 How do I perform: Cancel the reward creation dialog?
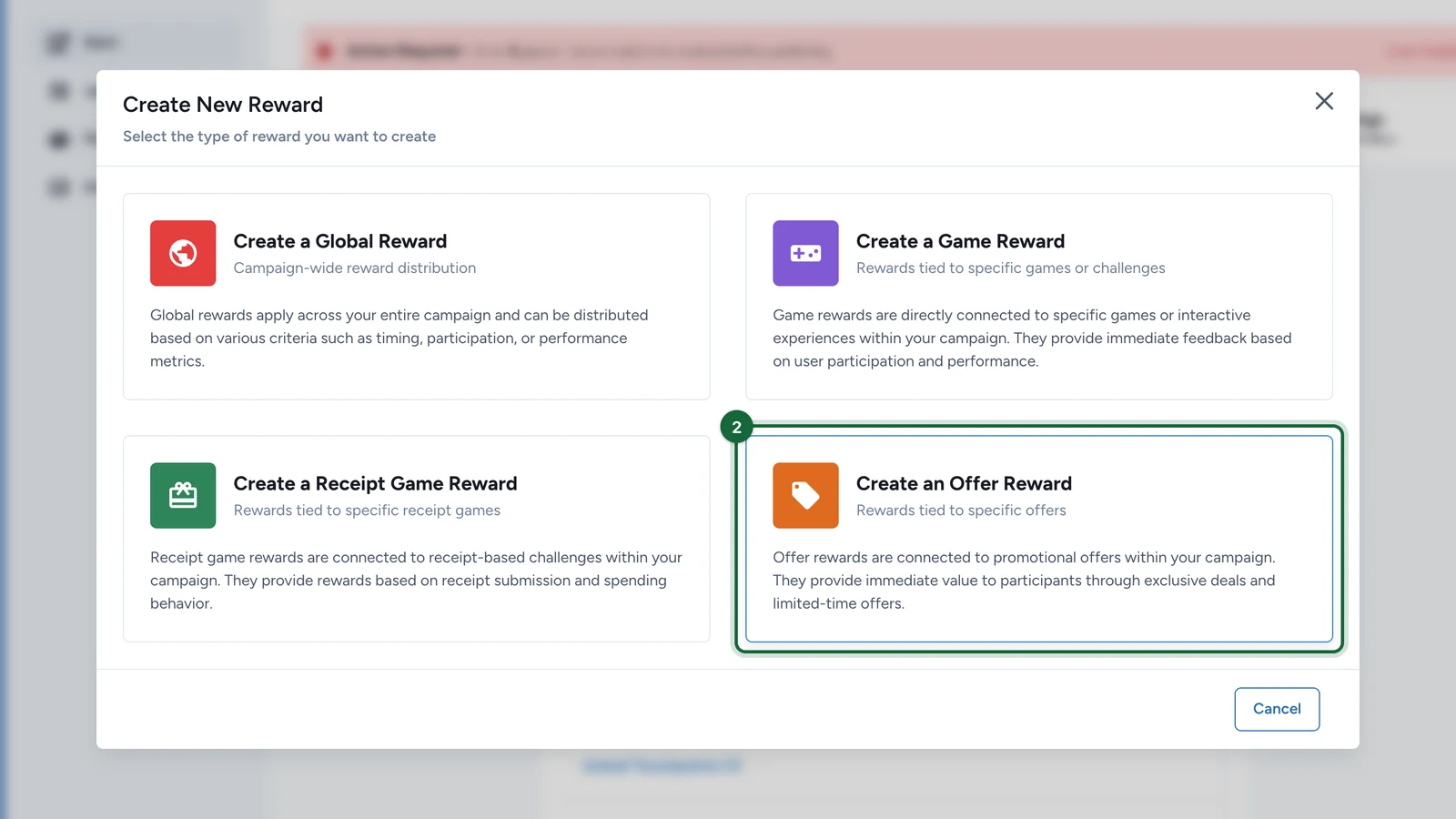tap(1277, 709)
